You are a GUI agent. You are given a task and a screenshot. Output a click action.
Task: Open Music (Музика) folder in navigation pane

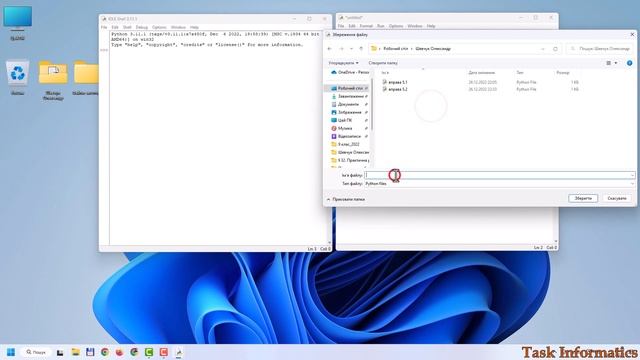[x=349, y=128]
